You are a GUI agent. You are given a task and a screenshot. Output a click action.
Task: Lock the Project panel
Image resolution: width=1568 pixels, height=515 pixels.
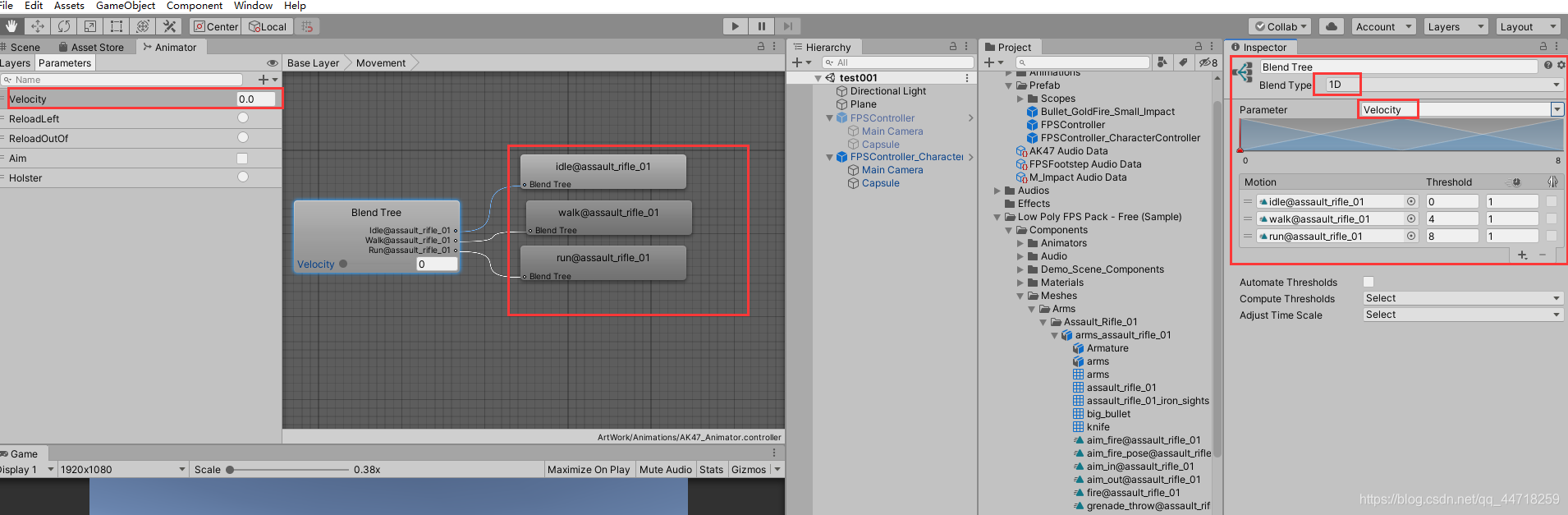pos(1199,47)
